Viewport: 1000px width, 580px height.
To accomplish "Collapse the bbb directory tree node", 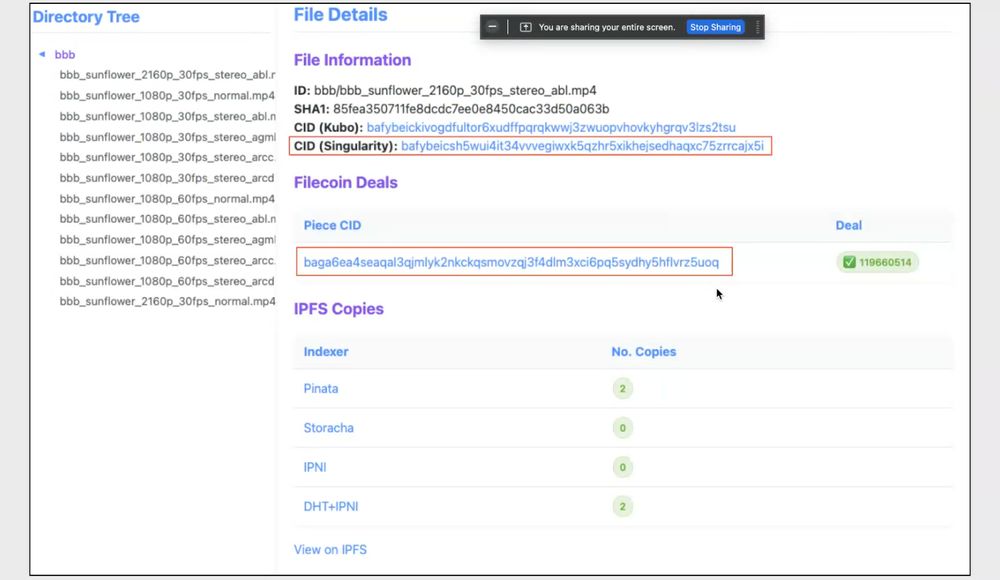I will click(40, 55).
